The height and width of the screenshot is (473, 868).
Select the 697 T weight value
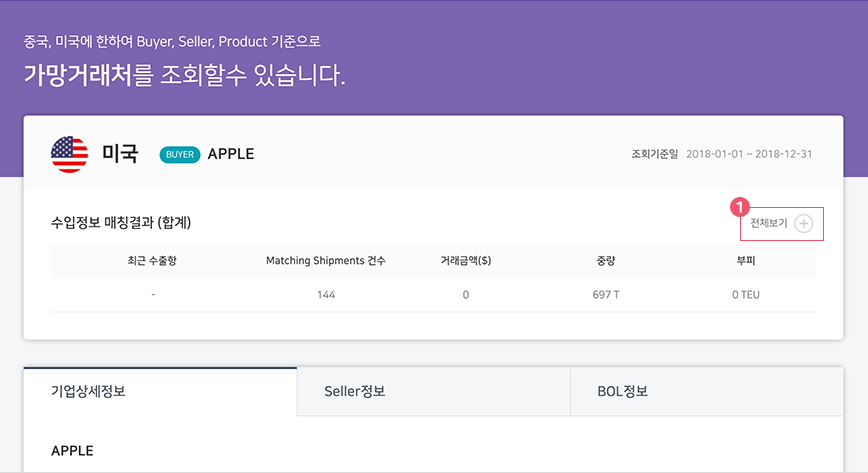[606, 295]
